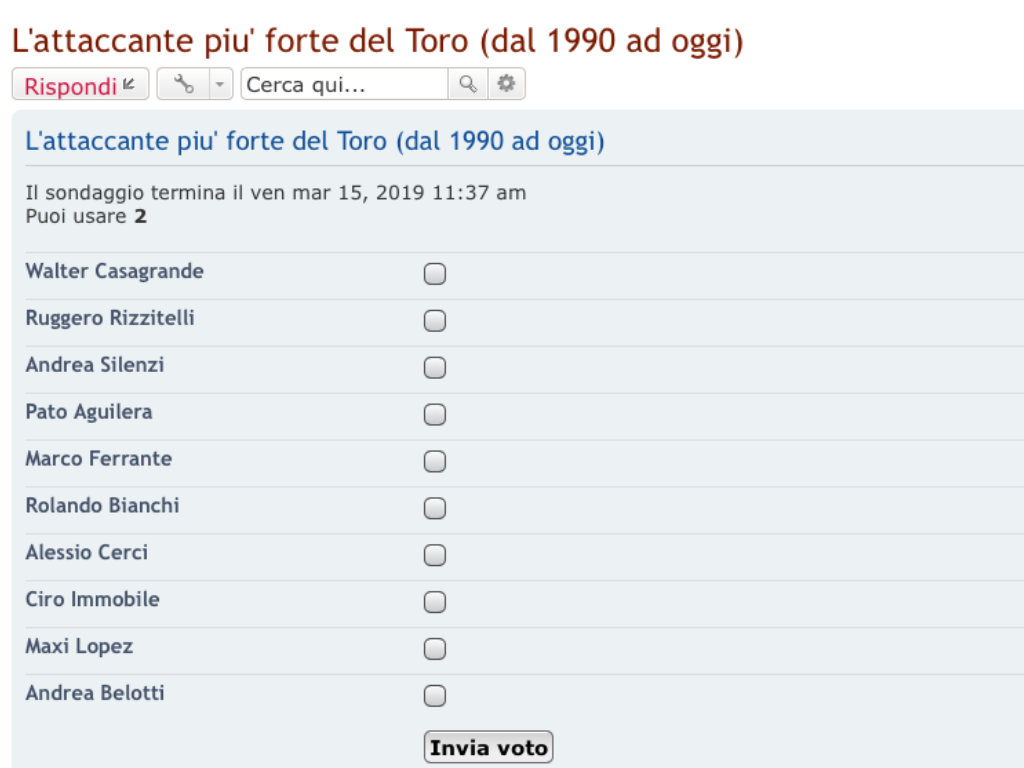1024x768 pixels.
Task: Select Andrea Silenzi checkbox
Action: pos(435,368)
